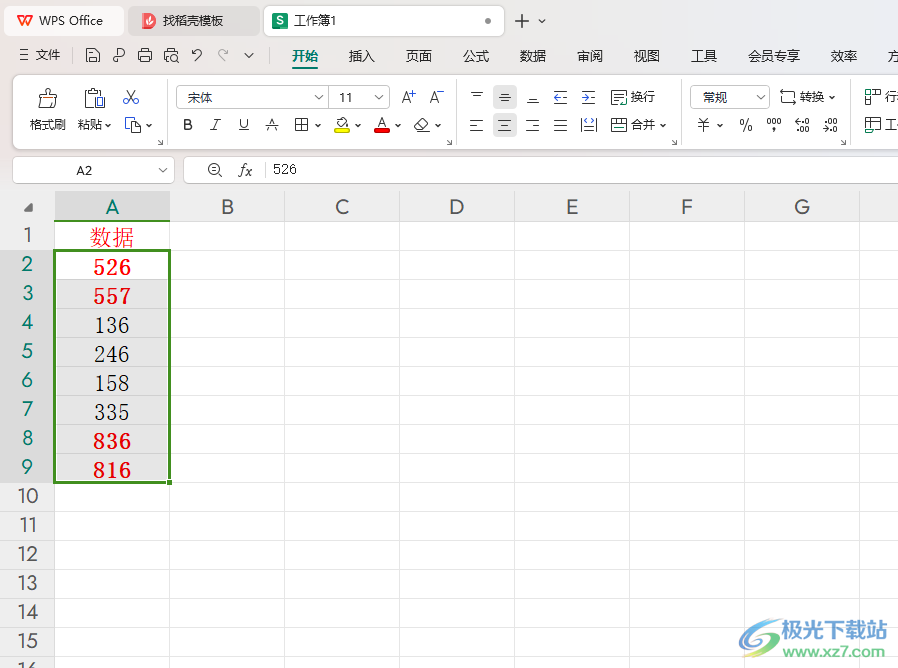Viewport: 898px width, 668px height.
Task: Align text left
Action: click(476, 125)
